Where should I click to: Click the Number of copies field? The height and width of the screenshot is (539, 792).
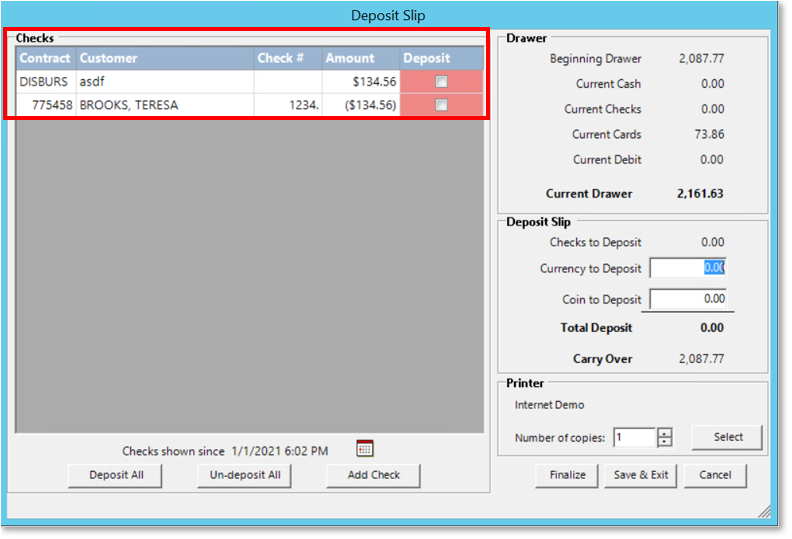[634, 438]
